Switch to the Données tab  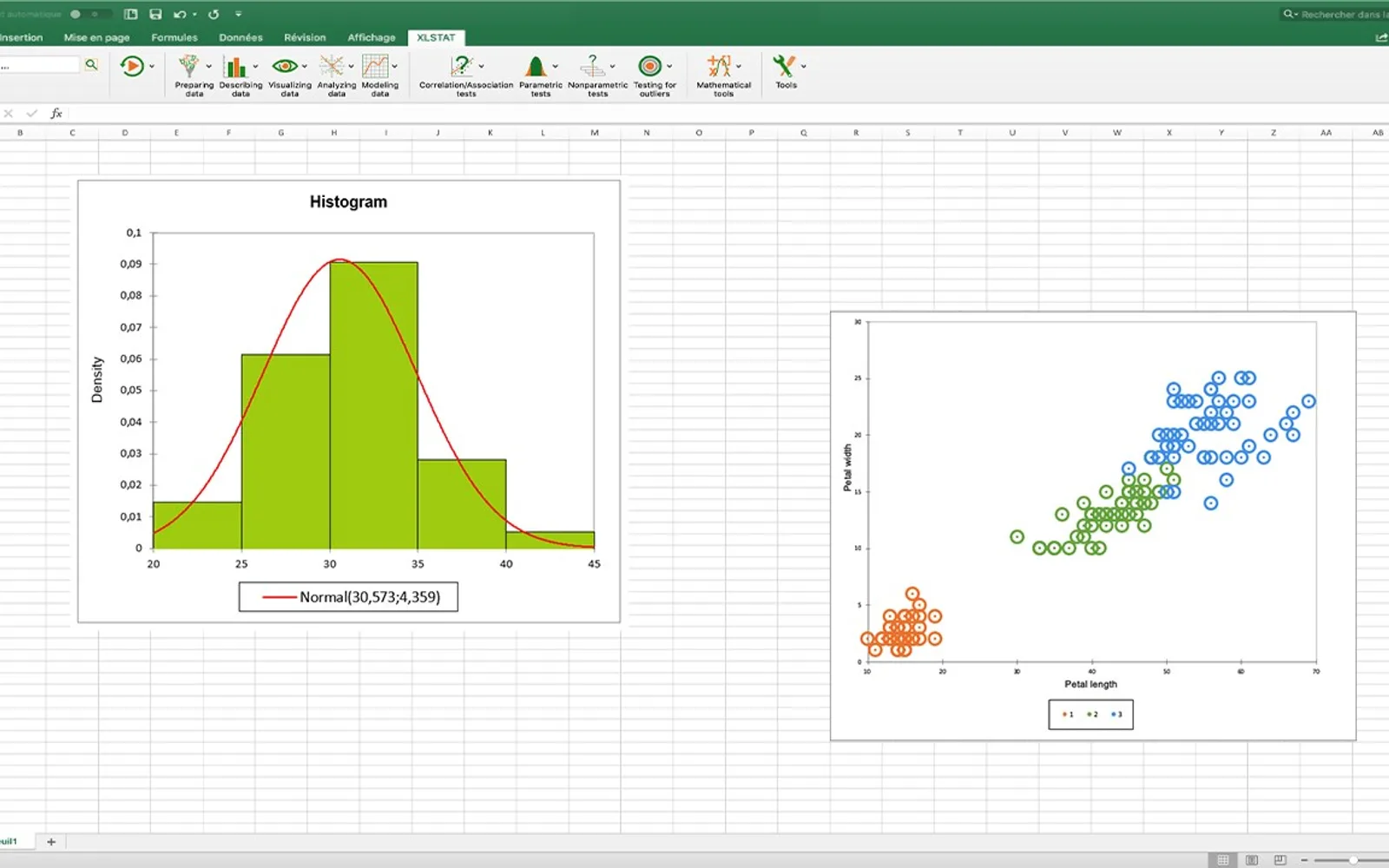[x=240, y=37]
